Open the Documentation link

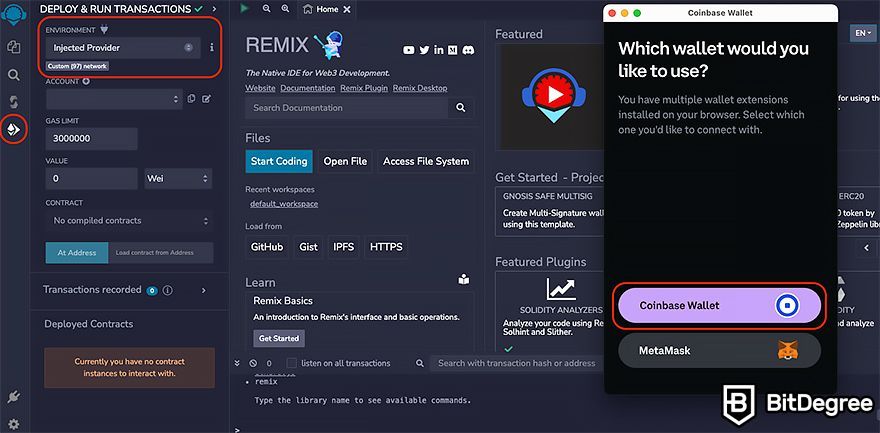click(308, 88)
